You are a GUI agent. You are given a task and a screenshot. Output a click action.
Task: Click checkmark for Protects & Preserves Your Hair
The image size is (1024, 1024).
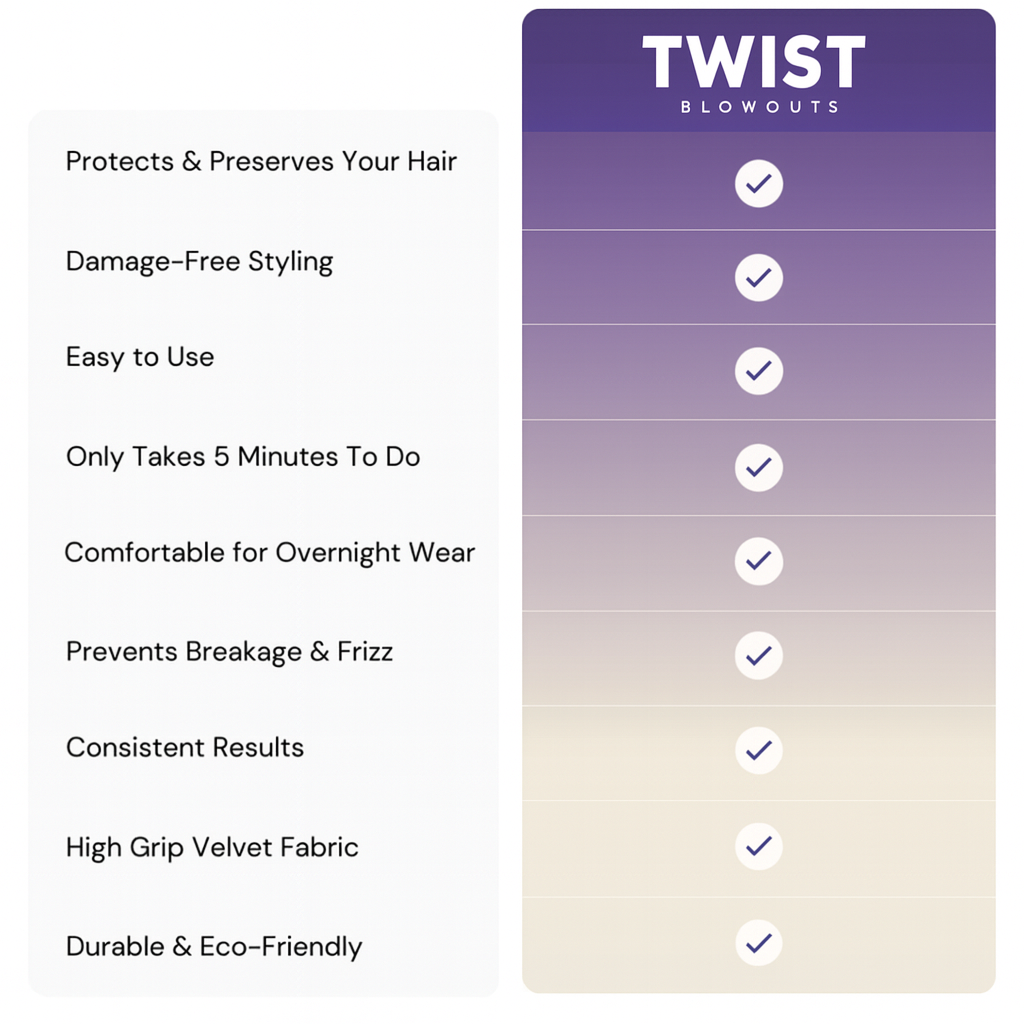pos(759,184)
